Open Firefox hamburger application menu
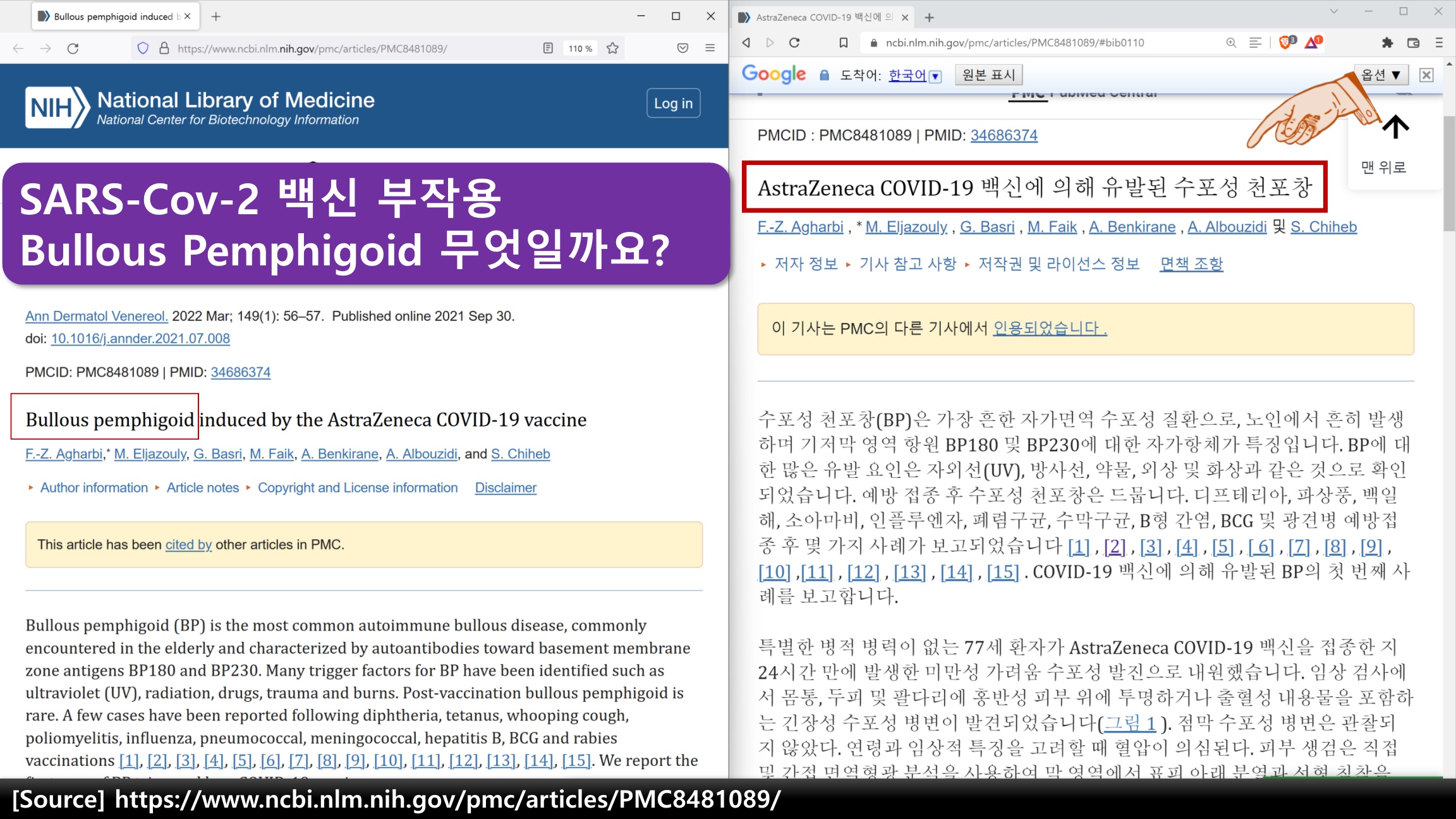 tap(710, 49)
